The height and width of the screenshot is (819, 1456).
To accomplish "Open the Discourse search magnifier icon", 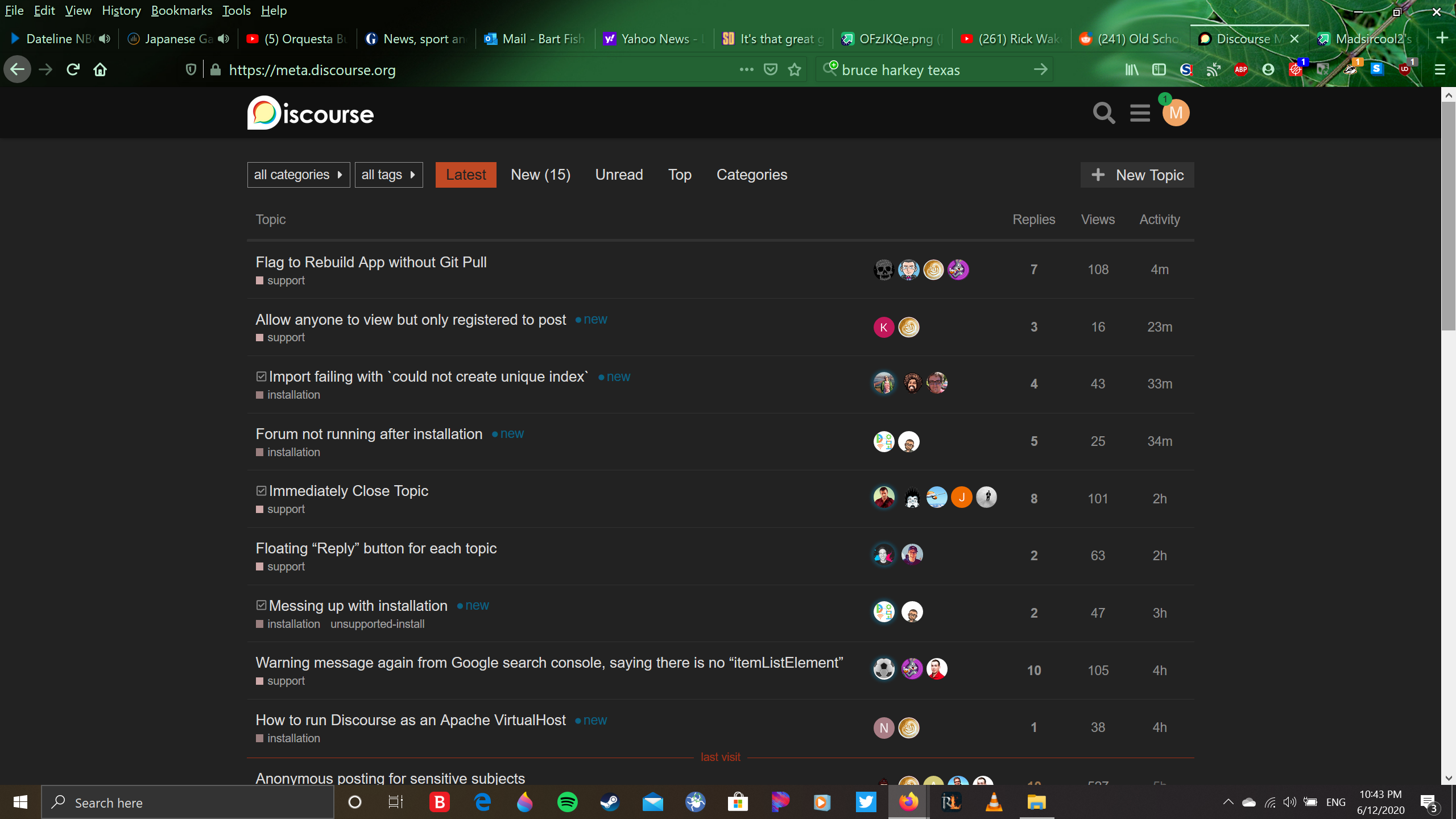I will click(x=1103, y=113).
